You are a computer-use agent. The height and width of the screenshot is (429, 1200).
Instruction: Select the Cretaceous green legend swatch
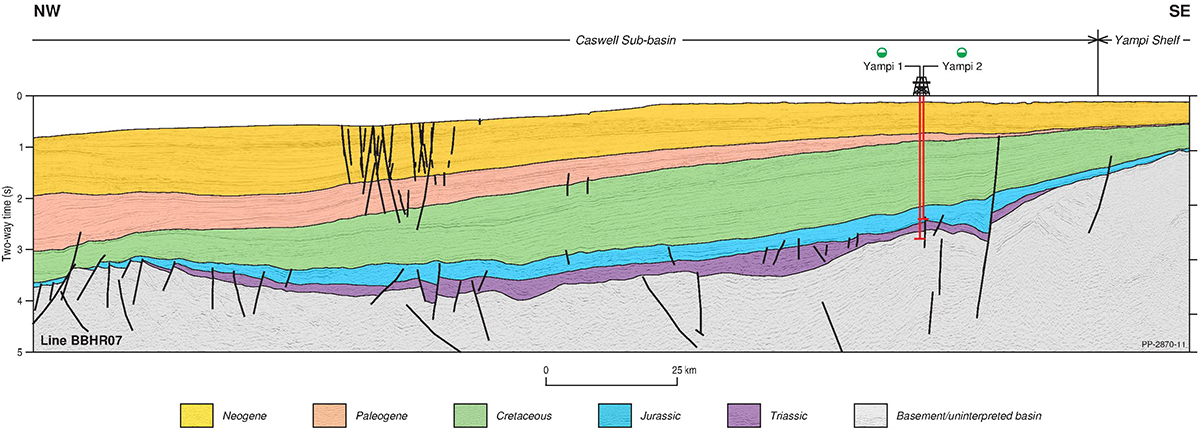point(471,413)
